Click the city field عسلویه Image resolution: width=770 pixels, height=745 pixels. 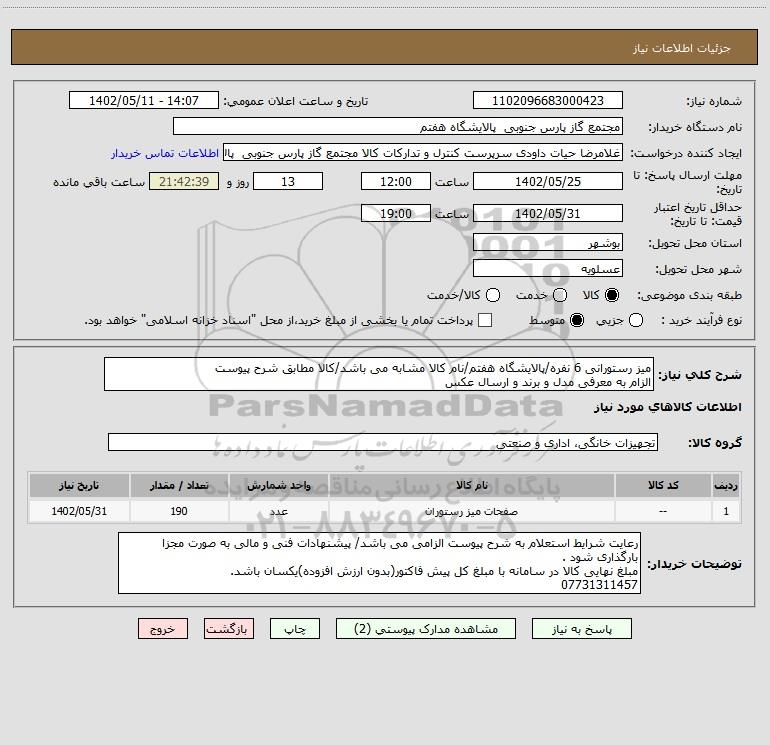tap(548, 269)
